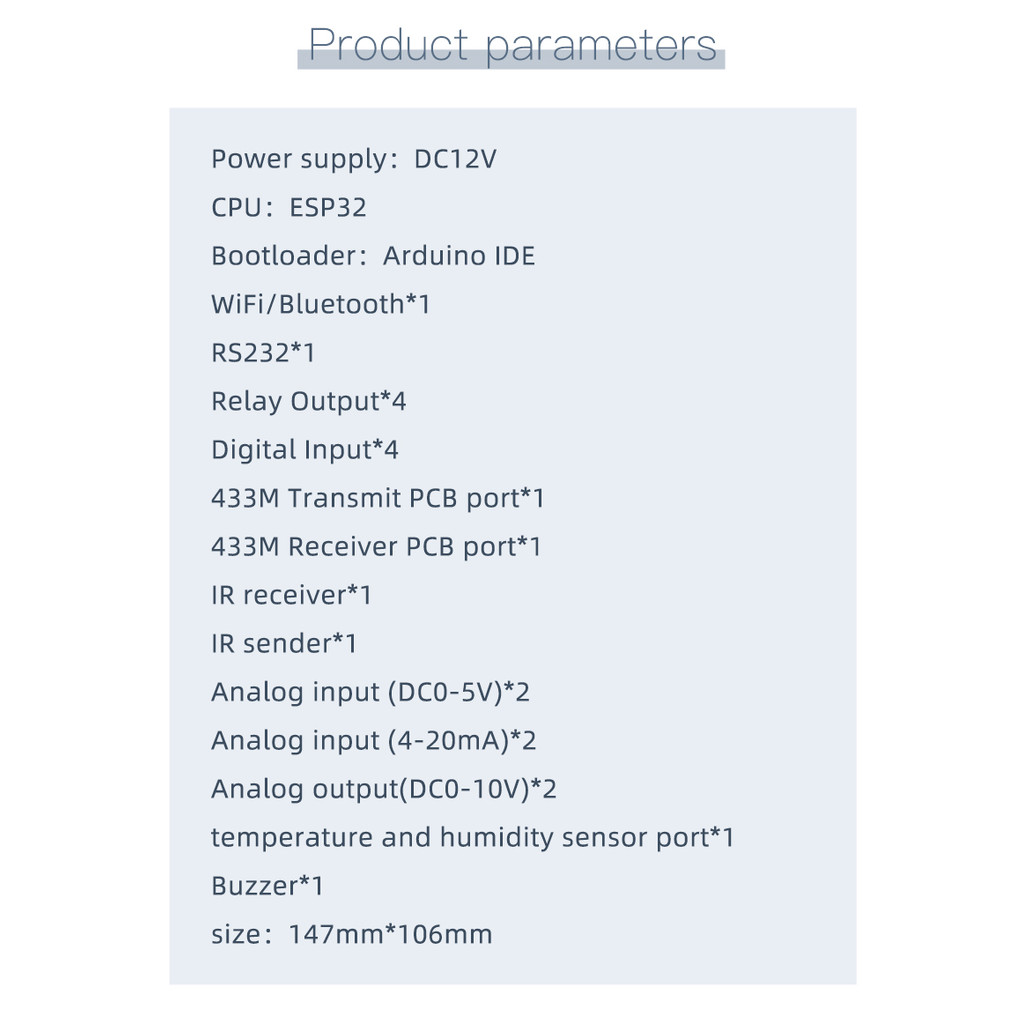The width and height of the screenshot is (1024, 1024).
Task: Select the DC12V value text
Action: tap(455, 159)
